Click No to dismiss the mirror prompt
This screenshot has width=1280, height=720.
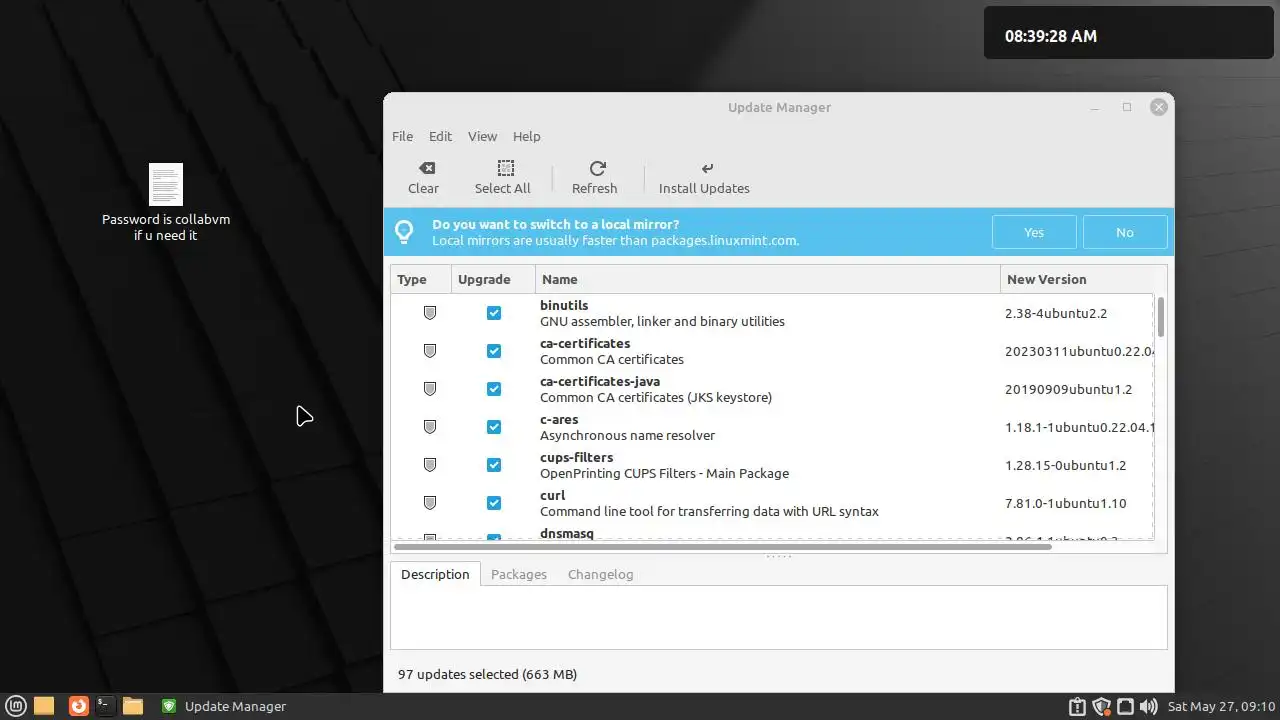click(x=1125, y=232)
